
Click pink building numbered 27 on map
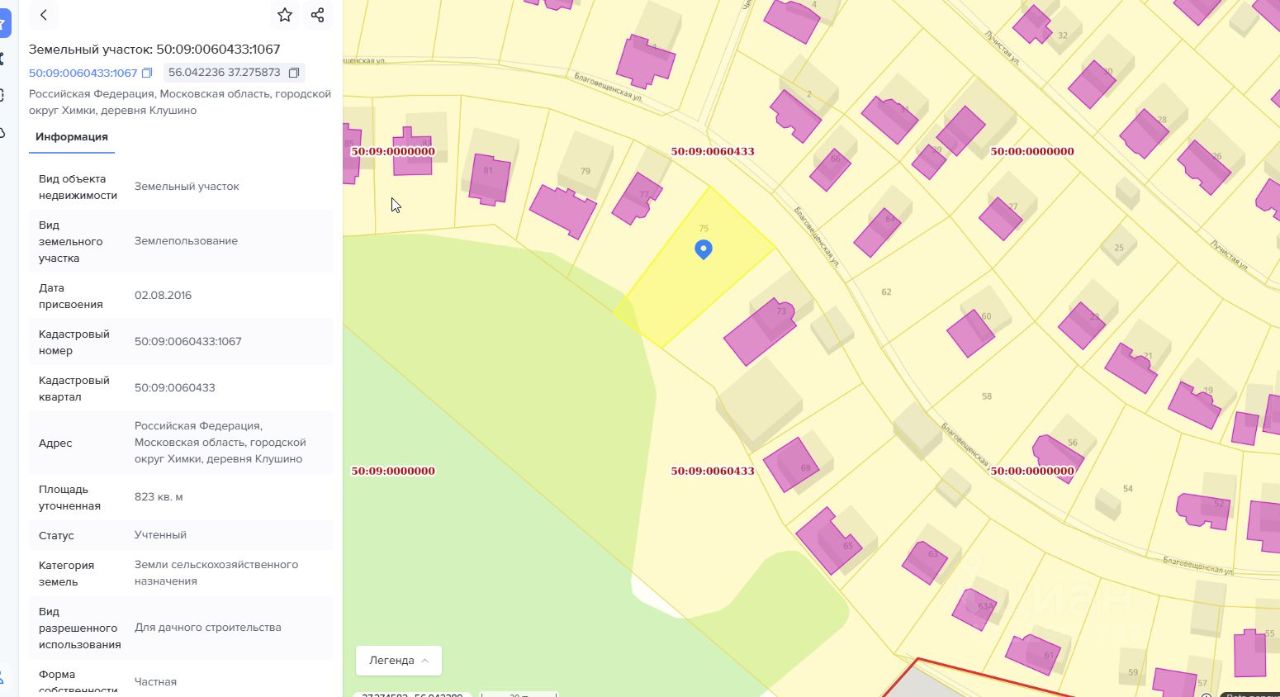pos(1001,218)
